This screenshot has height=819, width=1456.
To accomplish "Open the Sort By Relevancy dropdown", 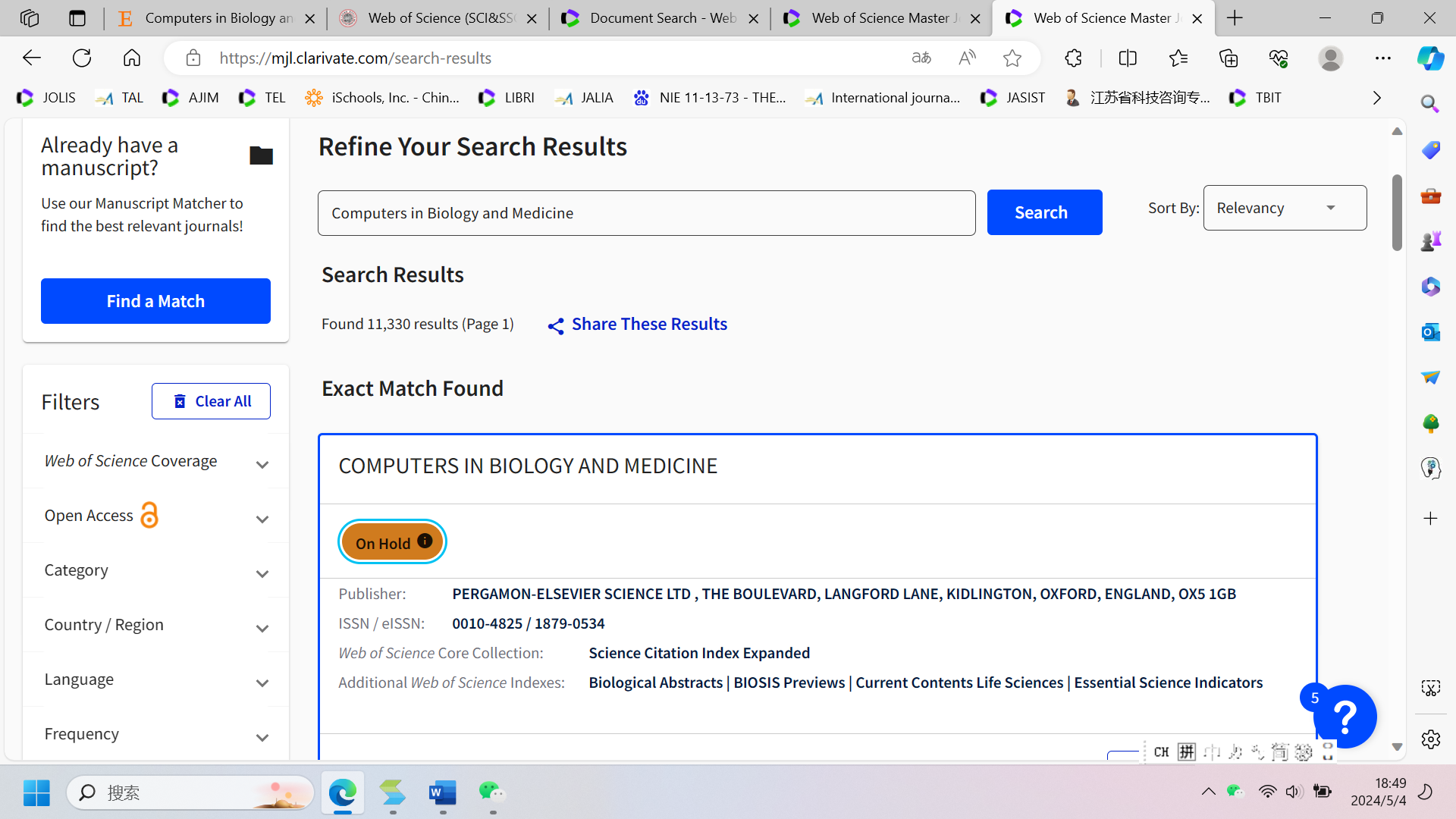I will click(1285, 208).
